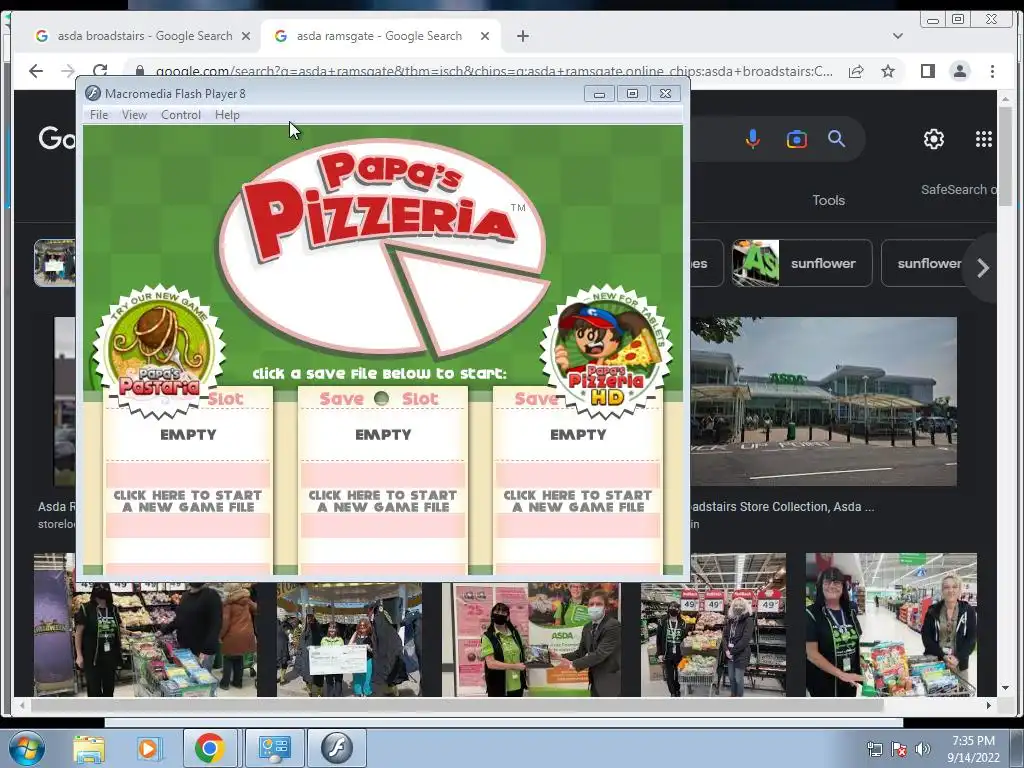The height and width of the screenshot is (768, 1024).
Task: Open the giant cheque presentation image
Action: pos(349,639)
